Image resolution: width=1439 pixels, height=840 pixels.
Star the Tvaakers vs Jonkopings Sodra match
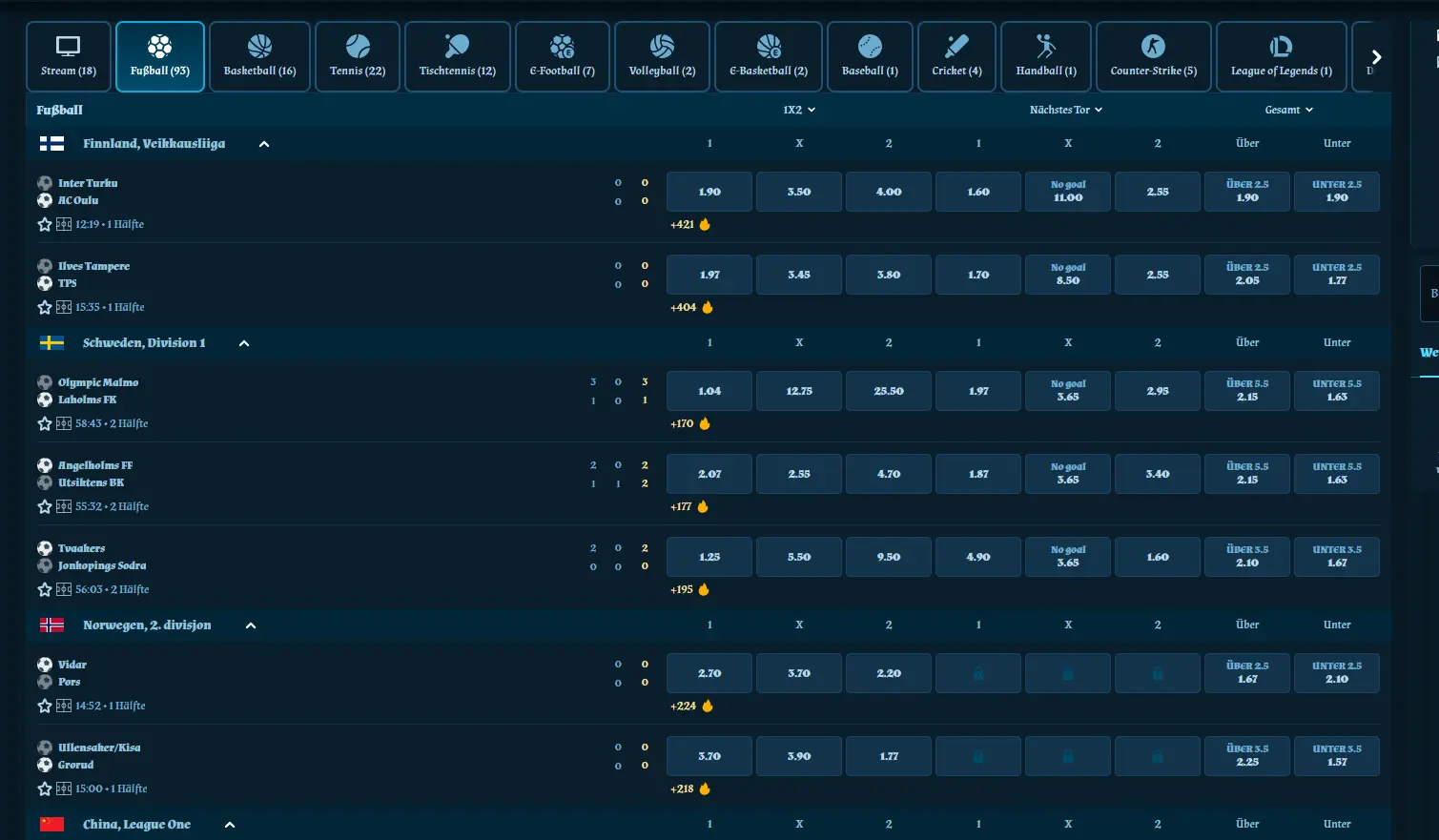pyautogui.click(x=45, y=589)
